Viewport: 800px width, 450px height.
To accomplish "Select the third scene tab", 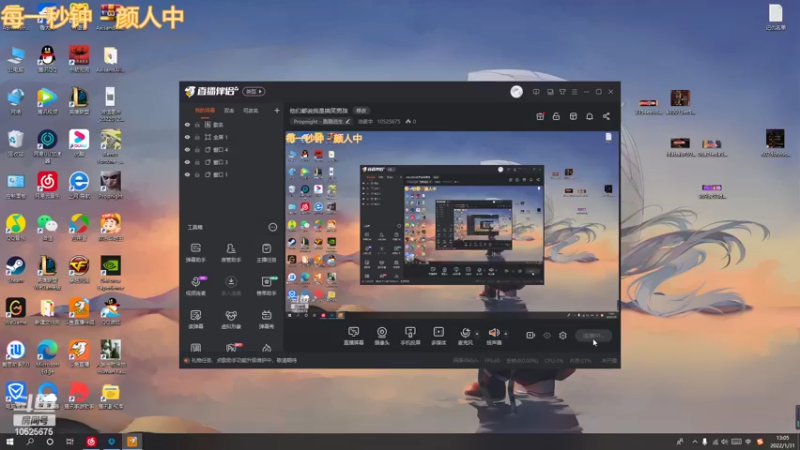I will point(251,111).
